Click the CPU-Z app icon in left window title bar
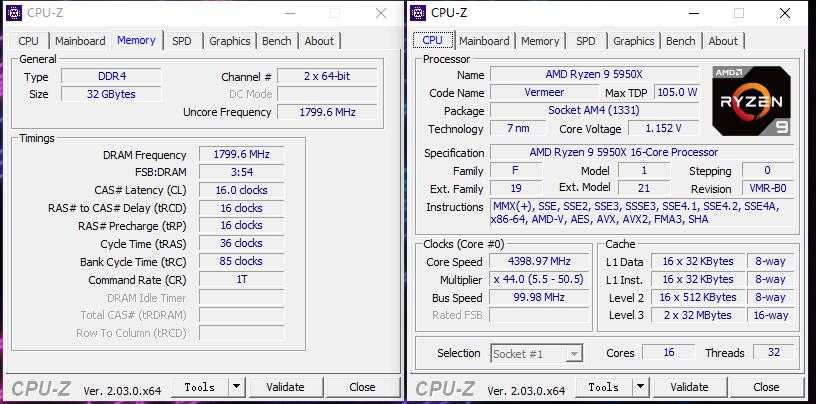The width and height of the screenshot is (816, 404). tap(14, 13)
